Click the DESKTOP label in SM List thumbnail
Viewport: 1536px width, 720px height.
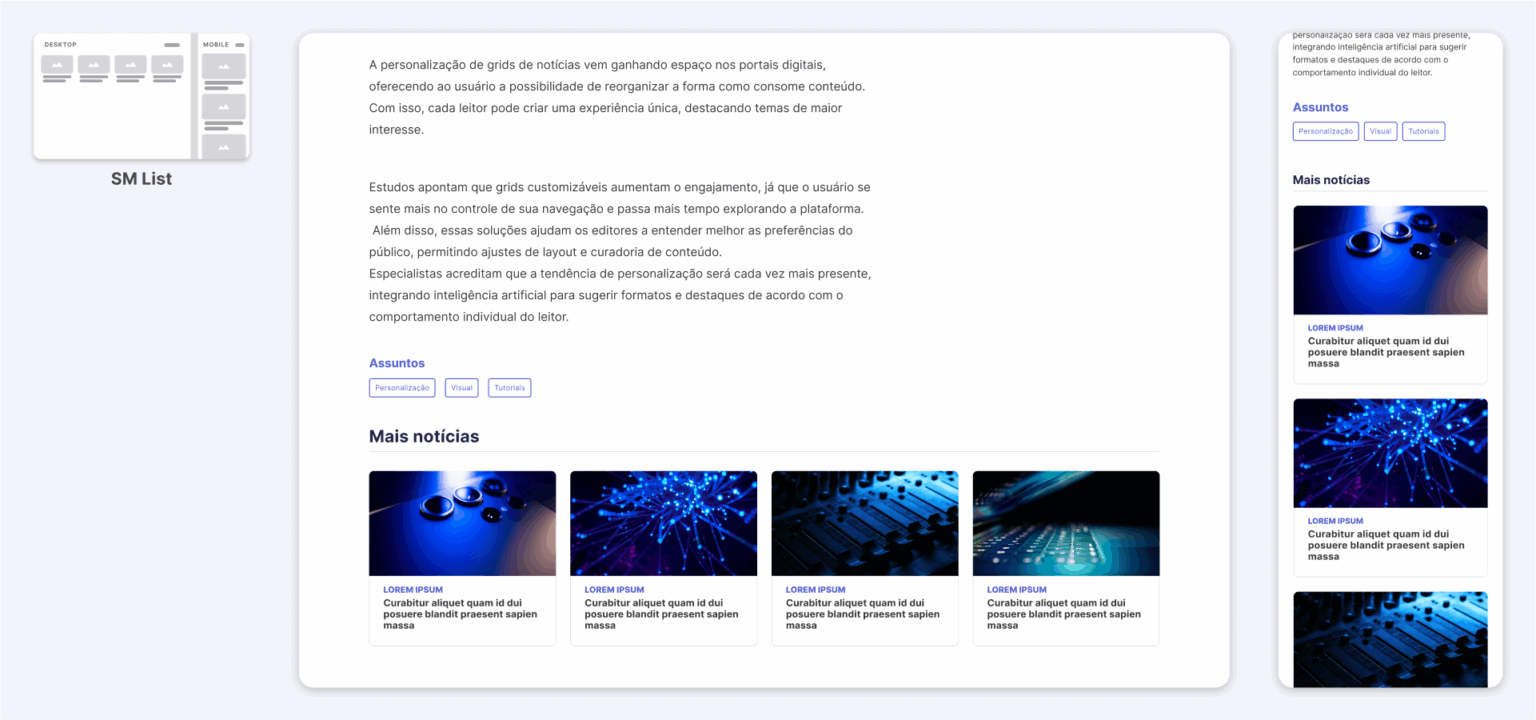point(60,44)
